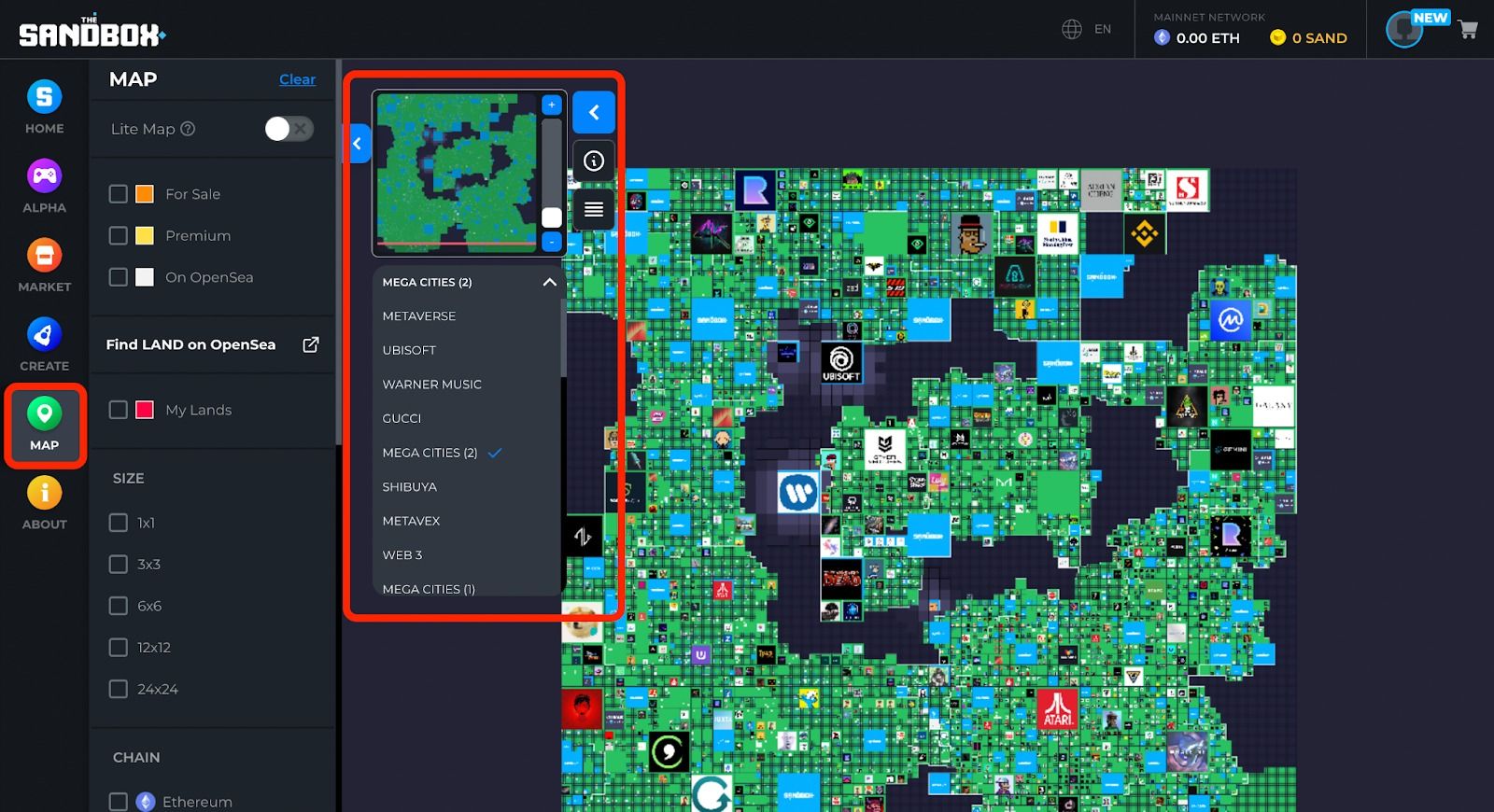1494x812 pixels.
Task: Open the map list menu button
Action: click(x=594, y=209)
